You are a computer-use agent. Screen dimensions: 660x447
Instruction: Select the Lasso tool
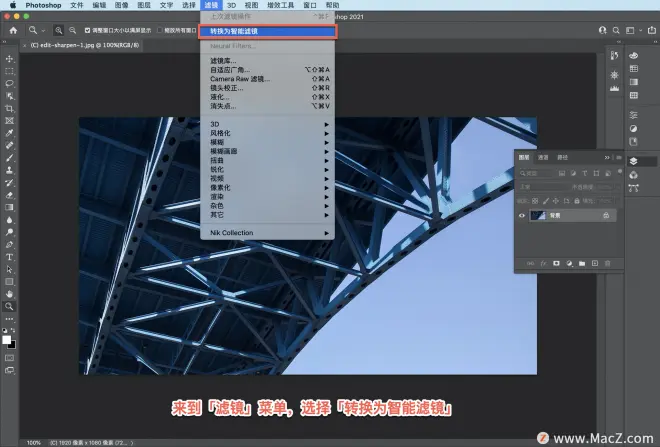(x=9, y=83)
